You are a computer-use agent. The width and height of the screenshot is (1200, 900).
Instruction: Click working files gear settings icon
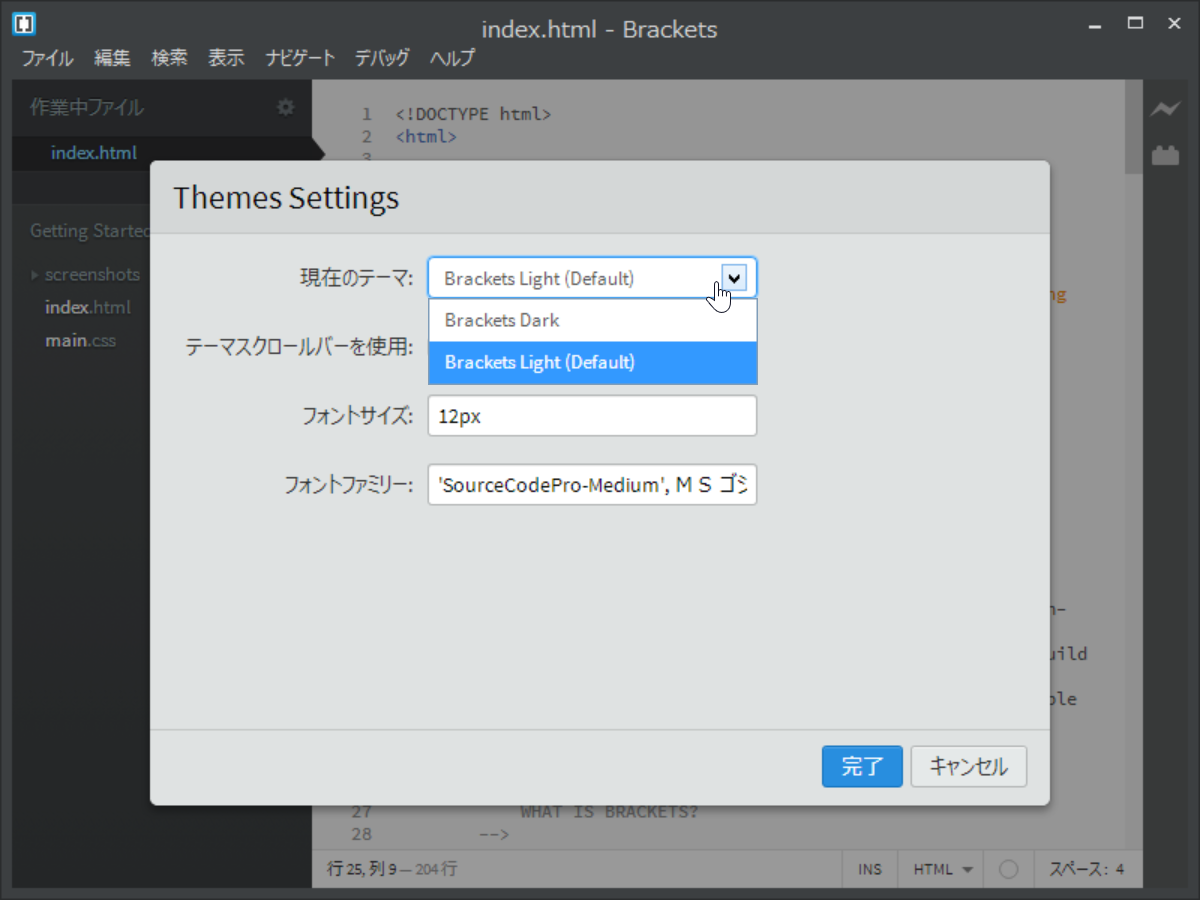(286, 107)
